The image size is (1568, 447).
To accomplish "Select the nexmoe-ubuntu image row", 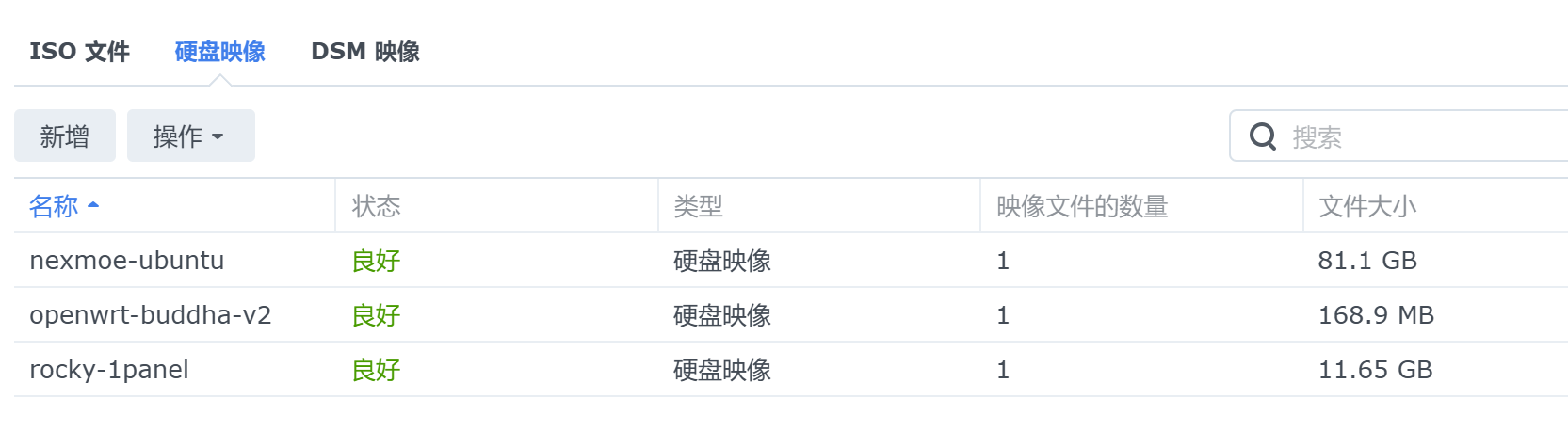I will coord(791,261).
